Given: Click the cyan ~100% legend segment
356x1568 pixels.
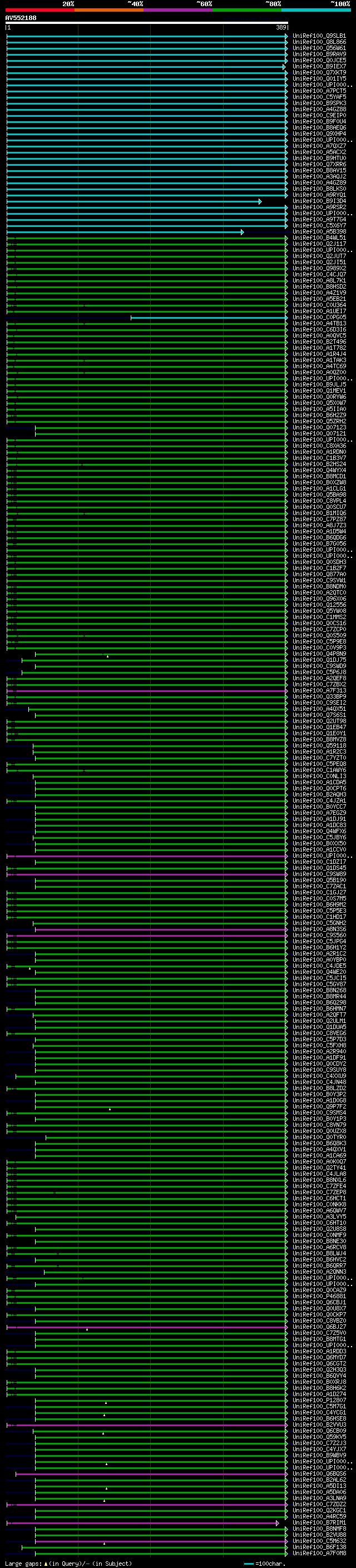Looking at the screenshot, I should [316, 10].
